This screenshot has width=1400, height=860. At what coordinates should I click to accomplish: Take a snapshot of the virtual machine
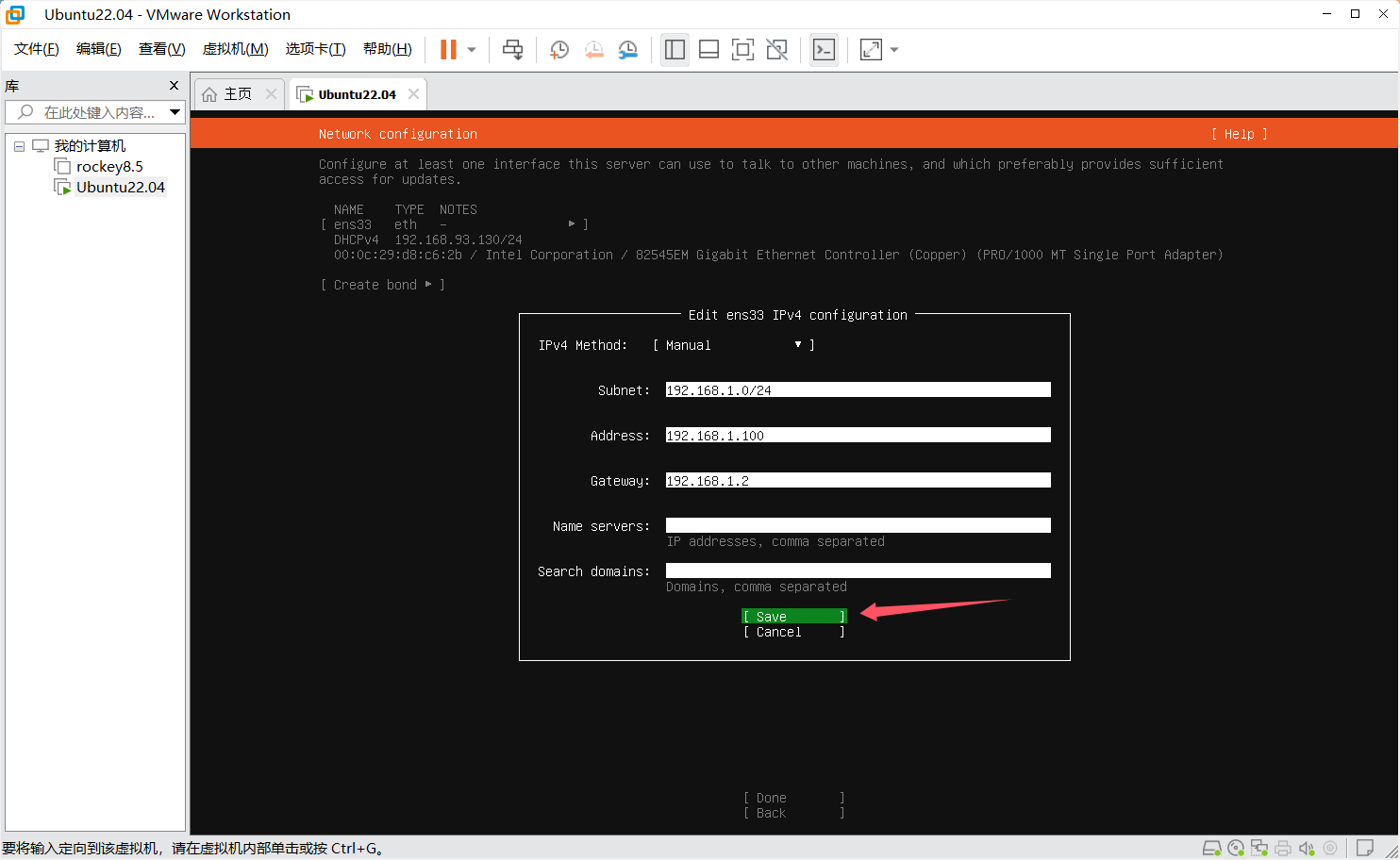558,50
